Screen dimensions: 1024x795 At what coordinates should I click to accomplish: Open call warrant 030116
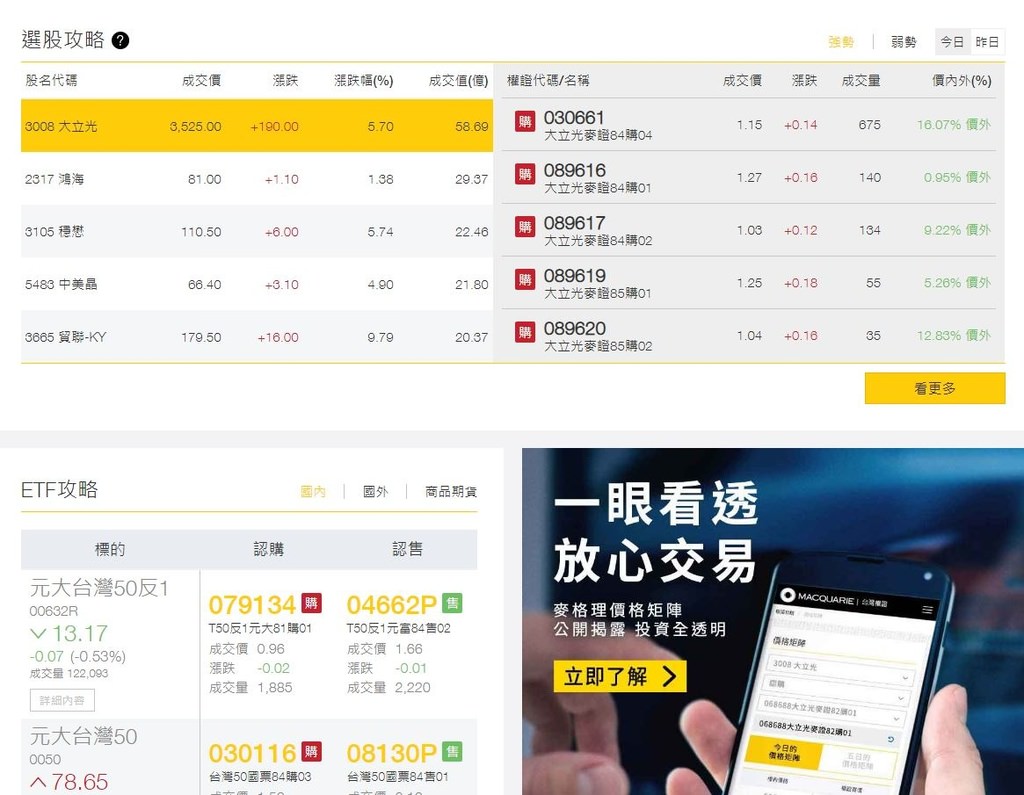pos(252,753)
